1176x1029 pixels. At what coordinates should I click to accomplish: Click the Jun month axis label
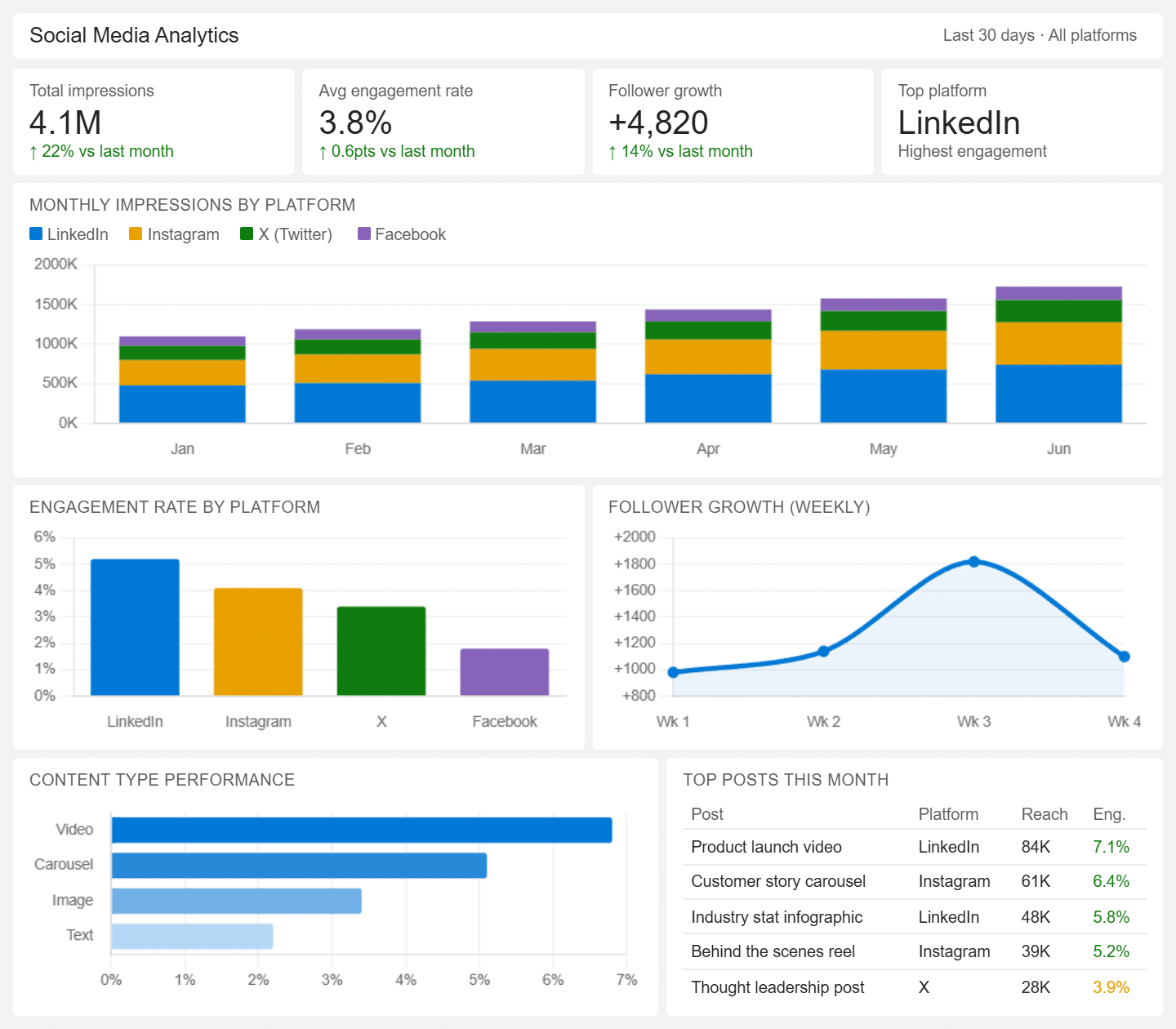(x=1059, y=448)
